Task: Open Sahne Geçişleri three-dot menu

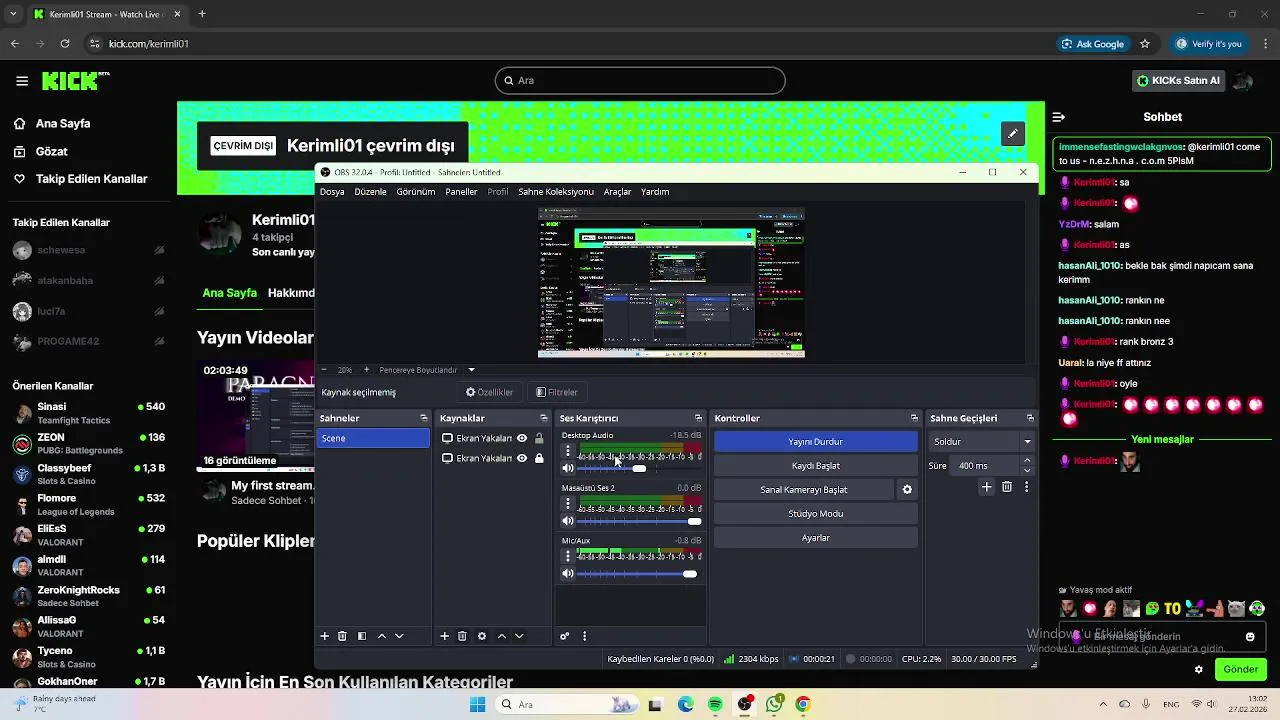Action: (1026, 487)
